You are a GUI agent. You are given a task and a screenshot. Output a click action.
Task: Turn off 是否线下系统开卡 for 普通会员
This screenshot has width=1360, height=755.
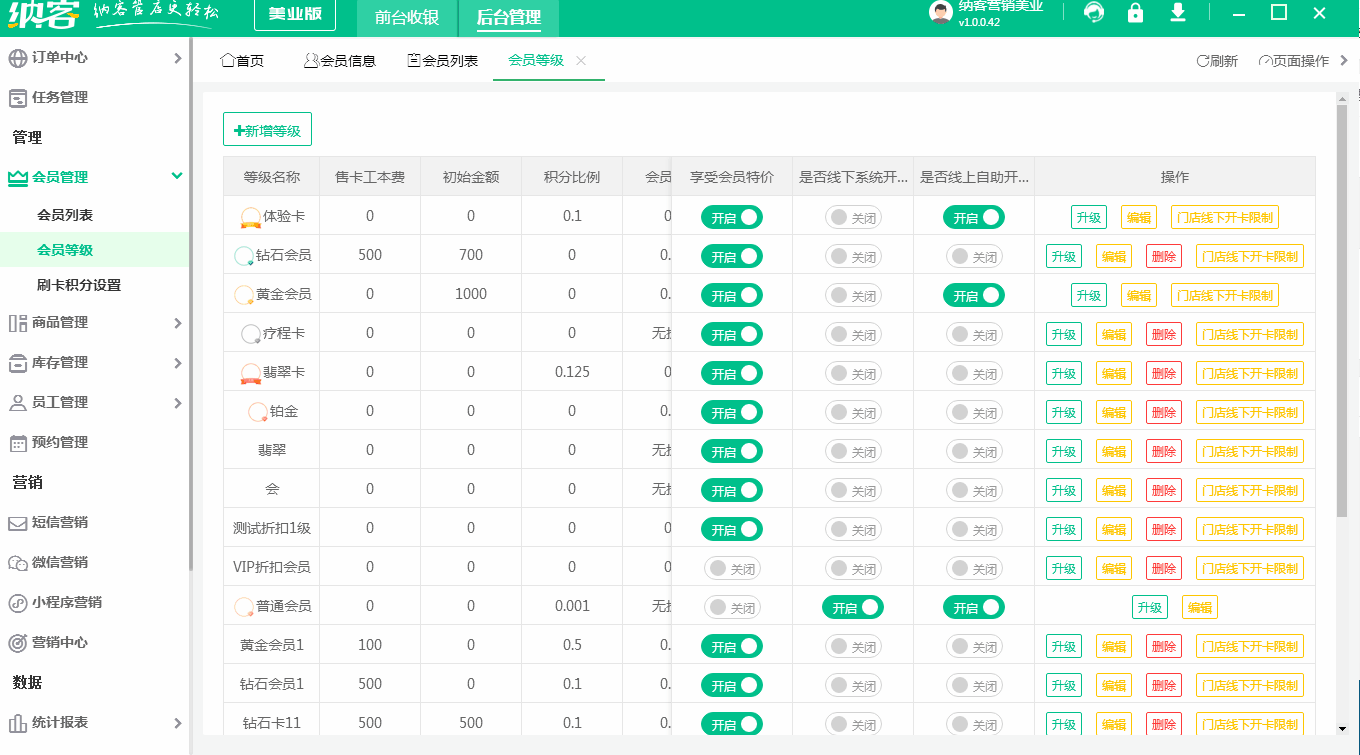(x=852, y=607)
